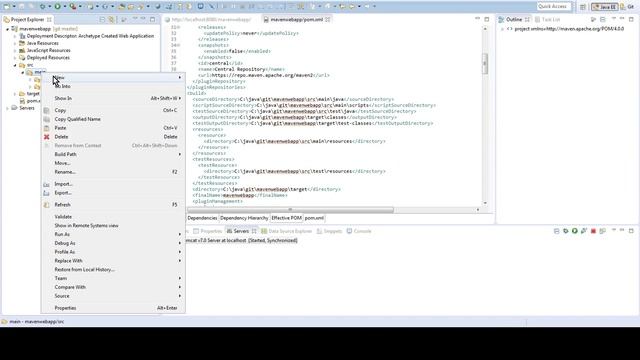This screenshot has width=640, height=360.
Task: Stop the server with red square icon
Action: point(593,231)
